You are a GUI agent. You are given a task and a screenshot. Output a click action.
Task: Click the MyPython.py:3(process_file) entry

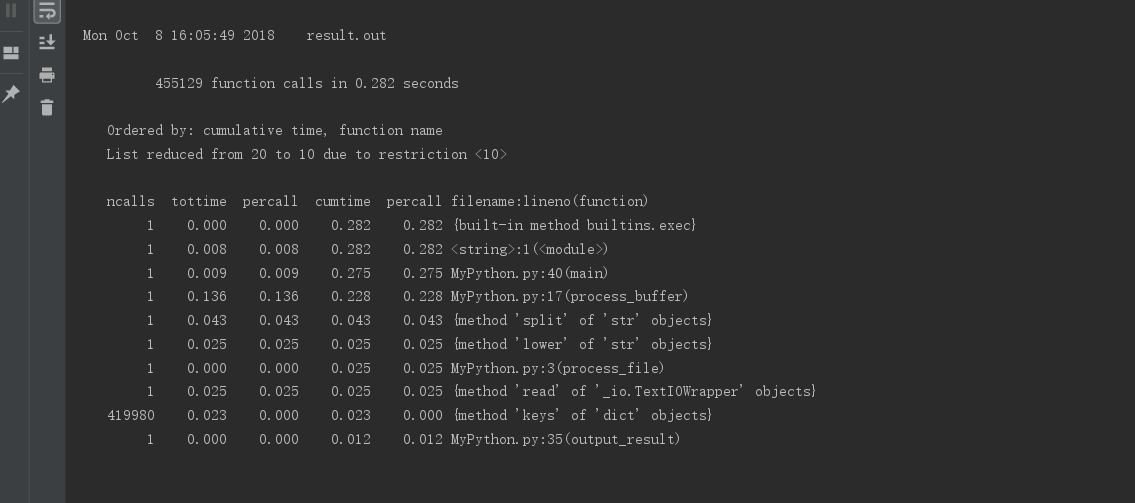(557, 368)
